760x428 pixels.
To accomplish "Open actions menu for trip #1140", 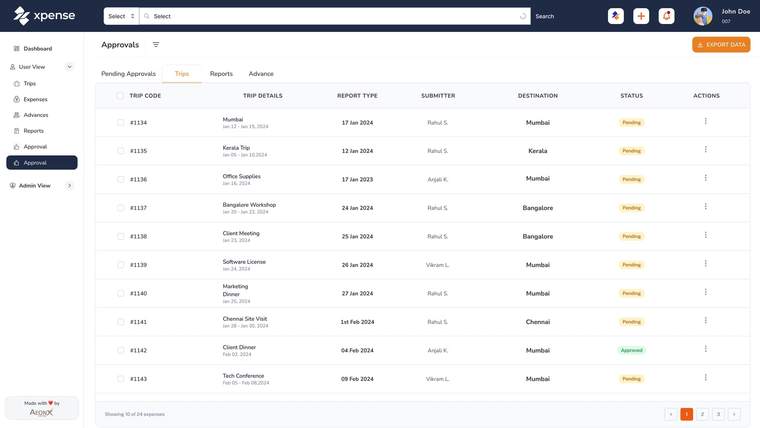I will [705, 292].
